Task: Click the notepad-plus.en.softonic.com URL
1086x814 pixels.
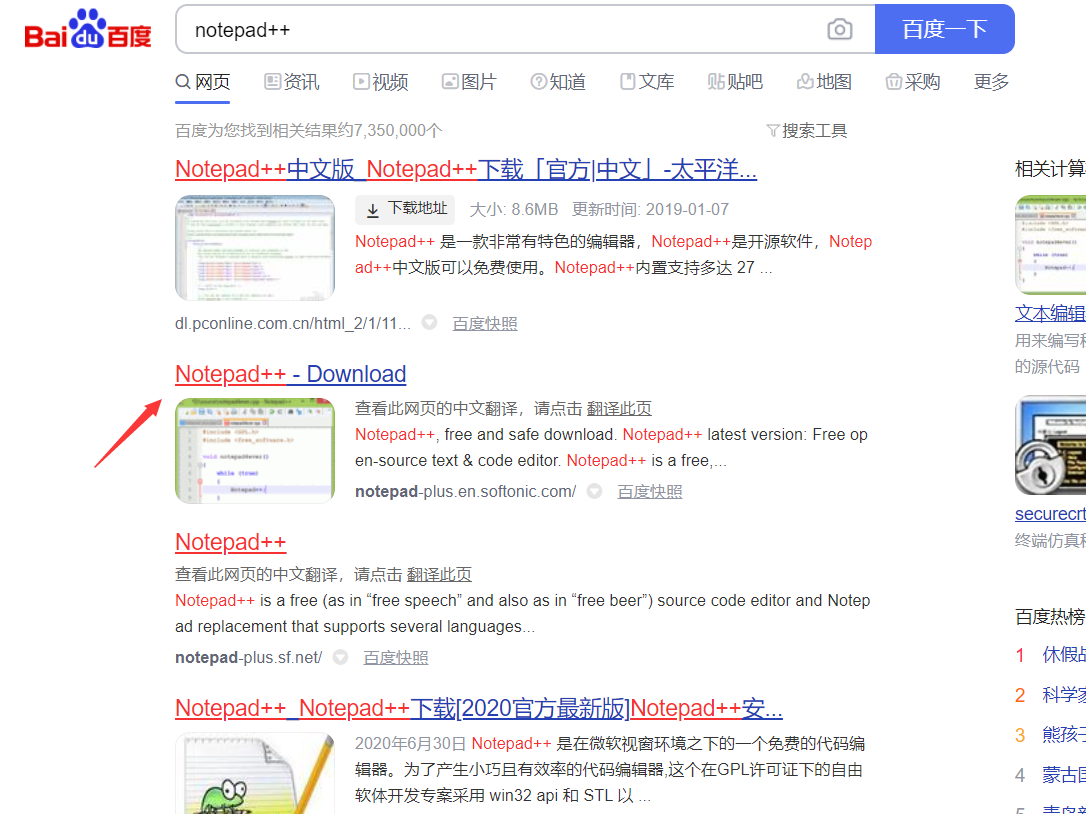Action: 465,492
